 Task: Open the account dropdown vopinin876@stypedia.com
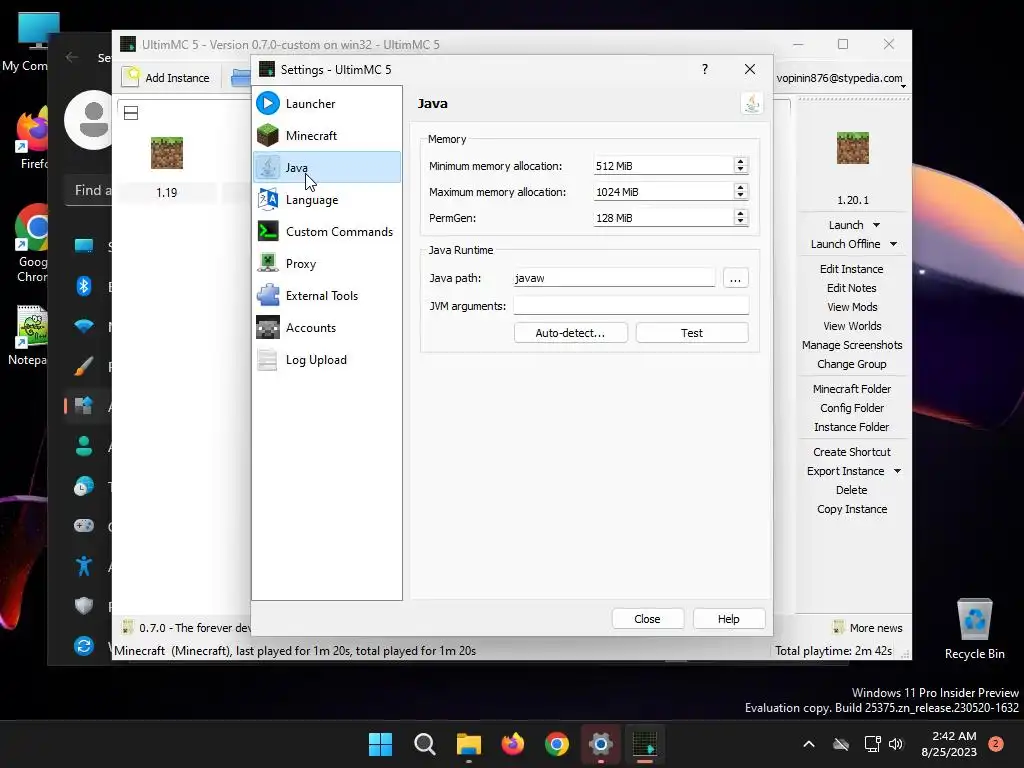point(841,78)
